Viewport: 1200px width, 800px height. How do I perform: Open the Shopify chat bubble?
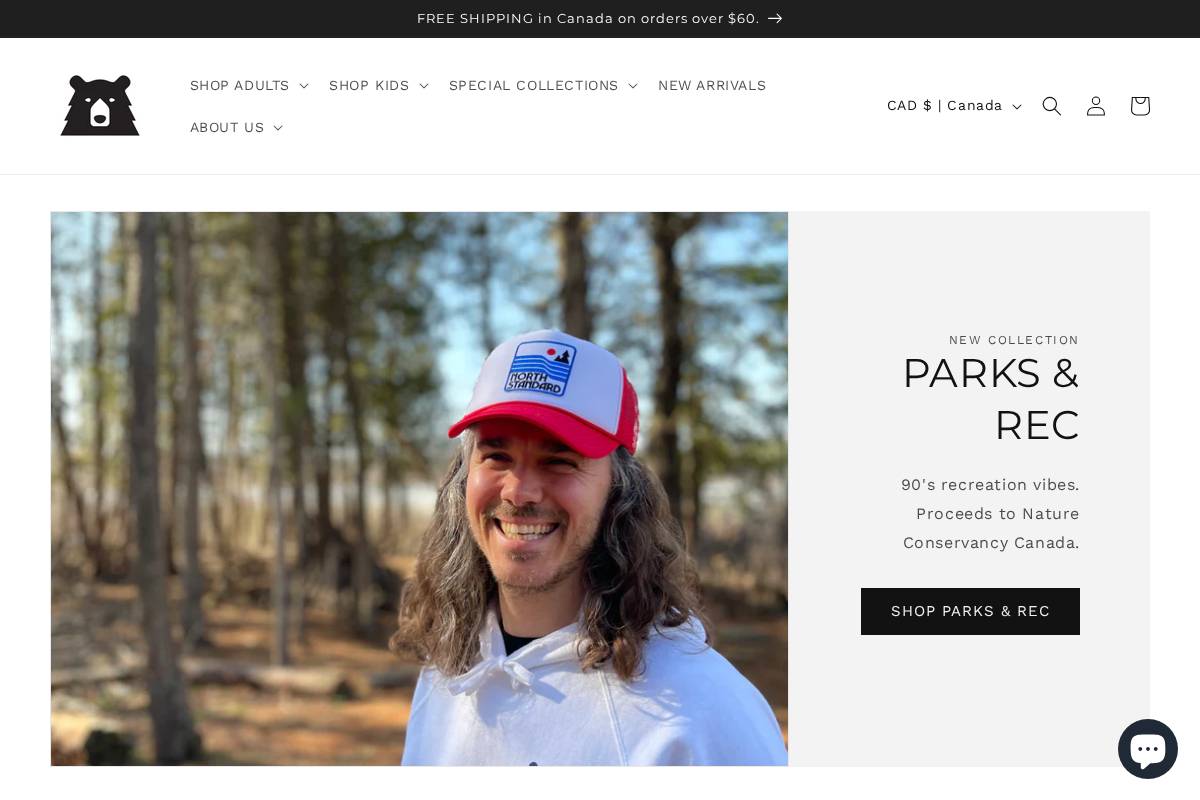pyautogui.click(x=1147, y=750)
